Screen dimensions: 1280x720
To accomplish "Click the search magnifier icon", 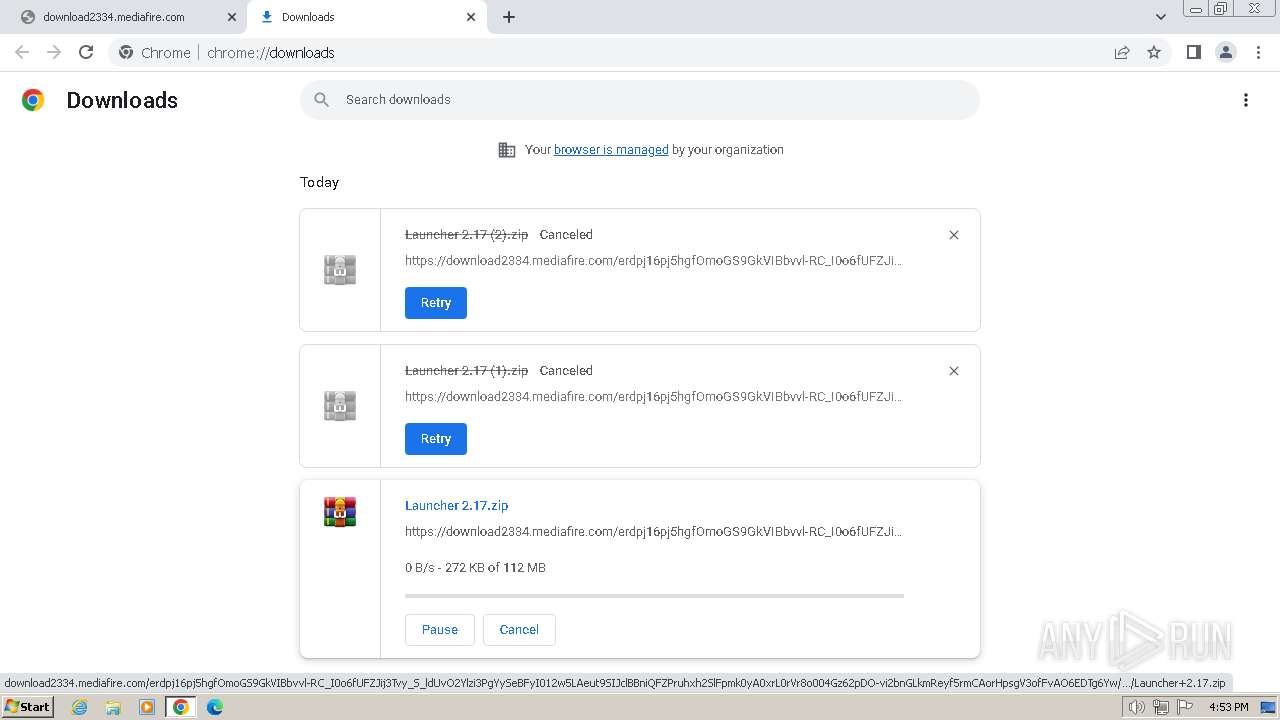I will pos(321,99).
